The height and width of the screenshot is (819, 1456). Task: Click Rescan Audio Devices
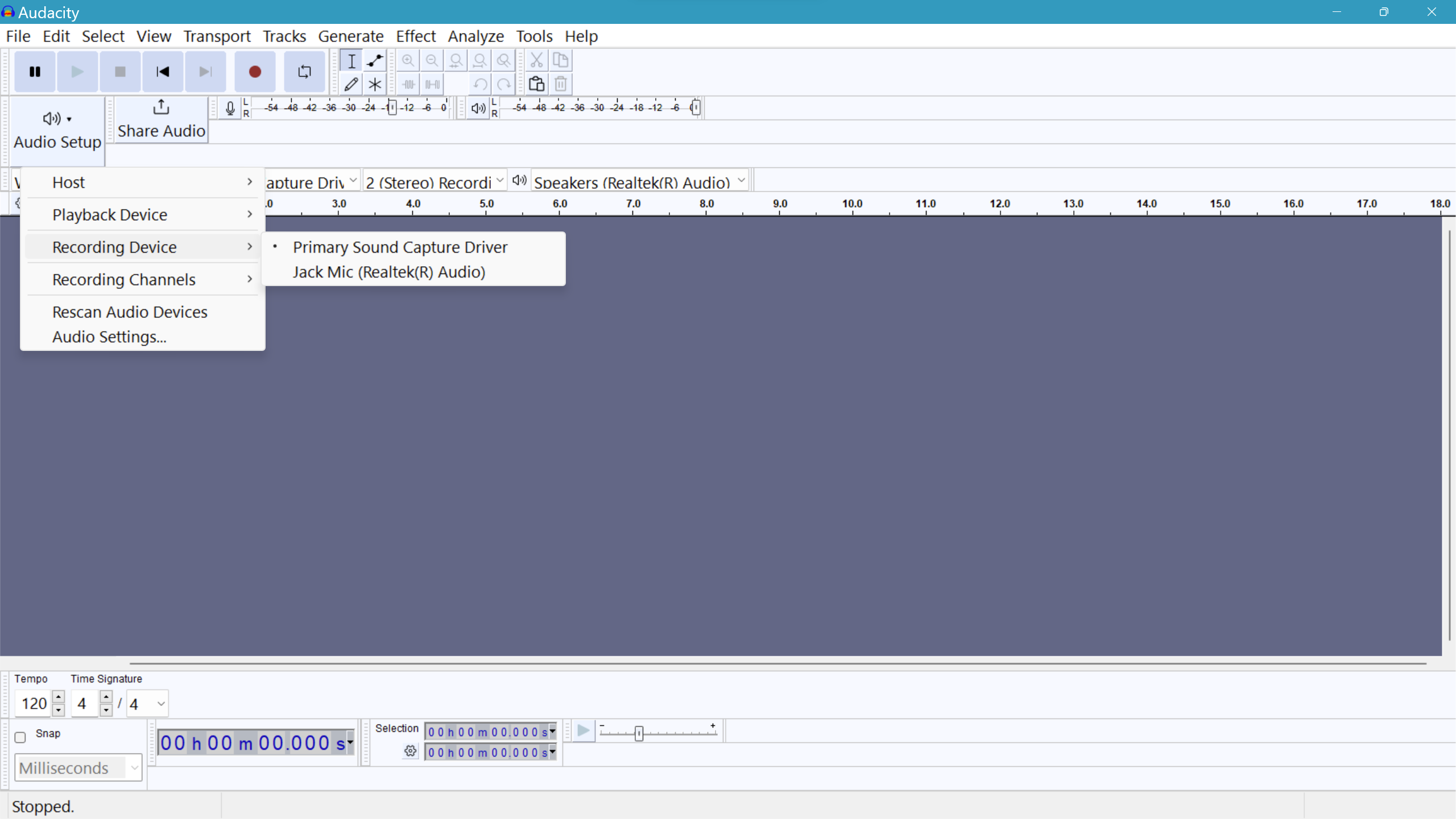coord(143,312)
